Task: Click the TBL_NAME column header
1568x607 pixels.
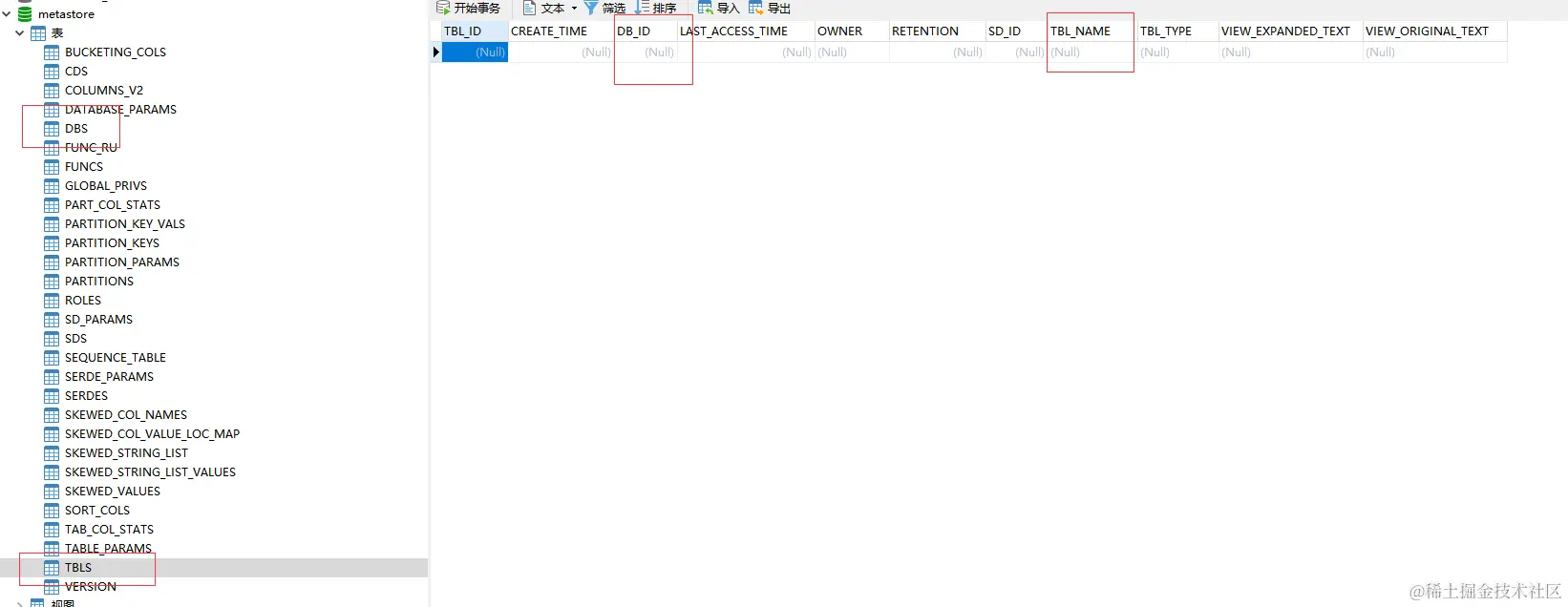Action: point(1092,31)
